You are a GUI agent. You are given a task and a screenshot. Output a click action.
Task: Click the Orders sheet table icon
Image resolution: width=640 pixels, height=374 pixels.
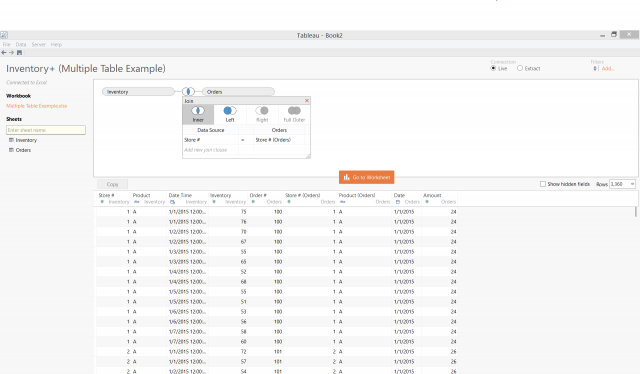(11, 150)
